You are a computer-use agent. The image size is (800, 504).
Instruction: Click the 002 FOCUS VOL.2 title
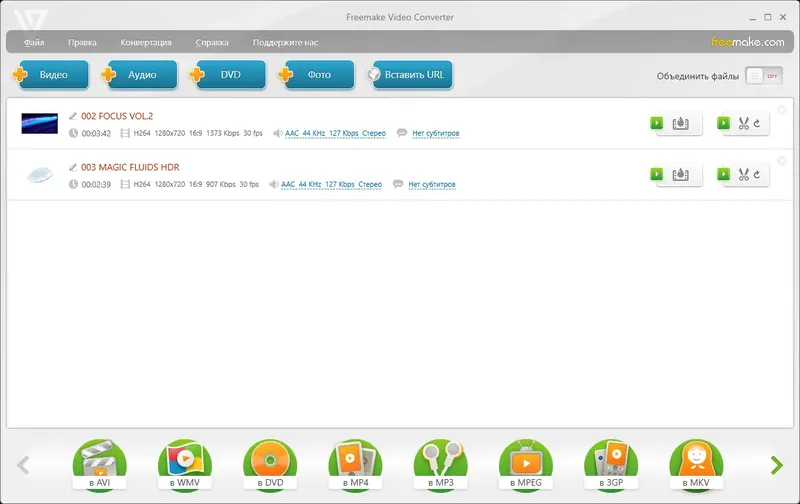click(x=117, y=116)
